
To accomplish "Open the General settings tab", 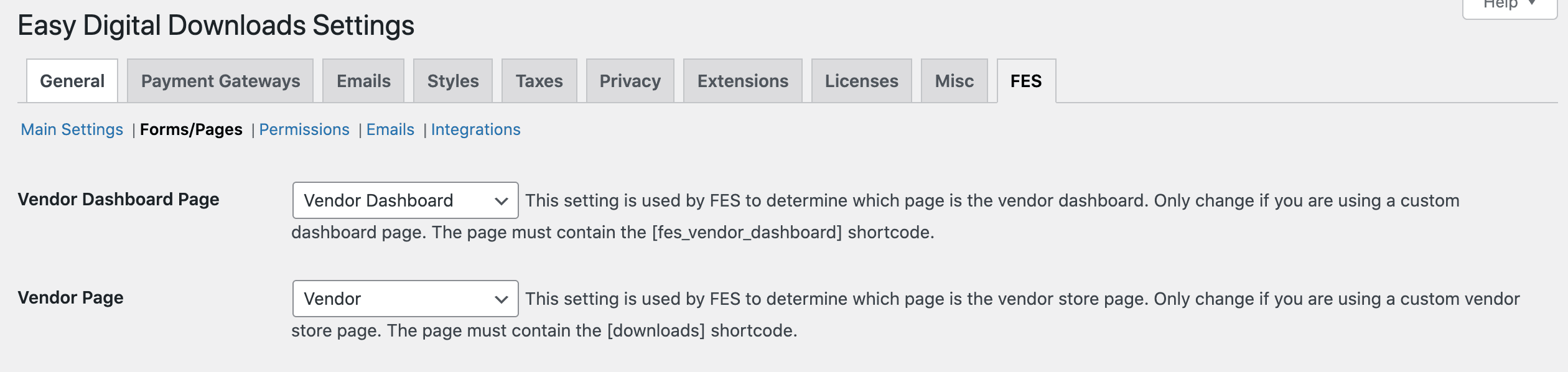I will (72, 81).
